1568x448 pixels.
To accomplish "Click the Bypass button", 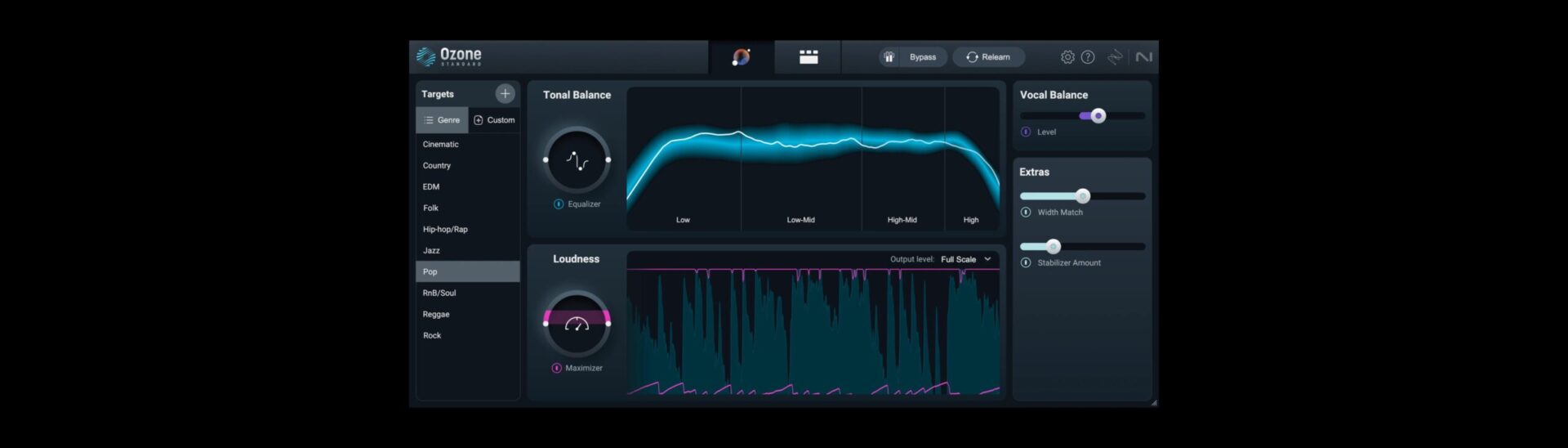I will [x=913, y=57].
